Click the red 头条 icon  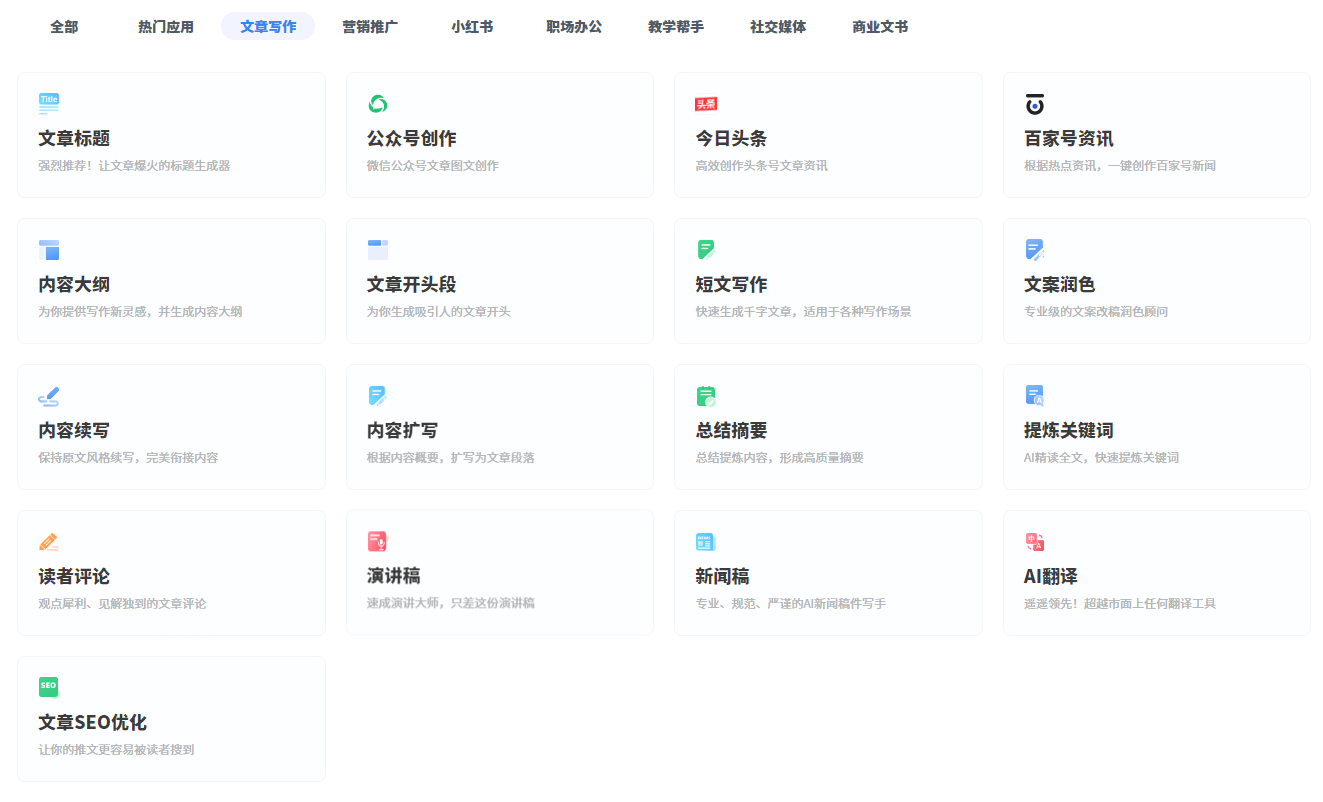pos(706,104)
